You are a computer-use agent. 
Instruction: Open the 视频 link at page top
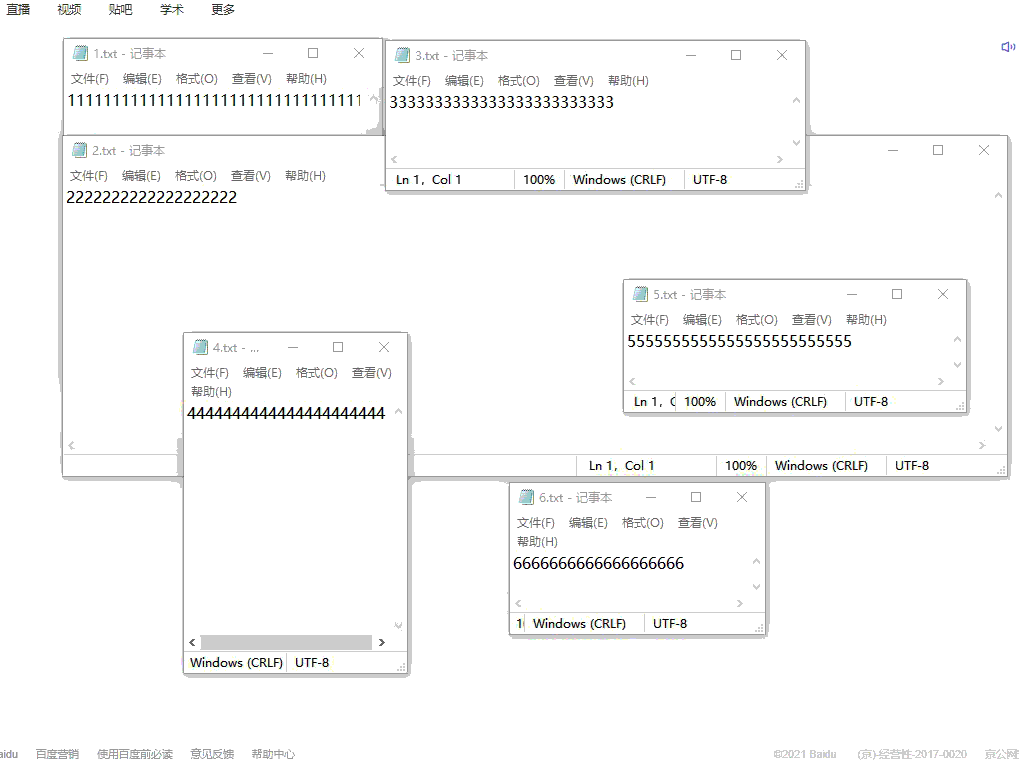[x=70, y=10]
